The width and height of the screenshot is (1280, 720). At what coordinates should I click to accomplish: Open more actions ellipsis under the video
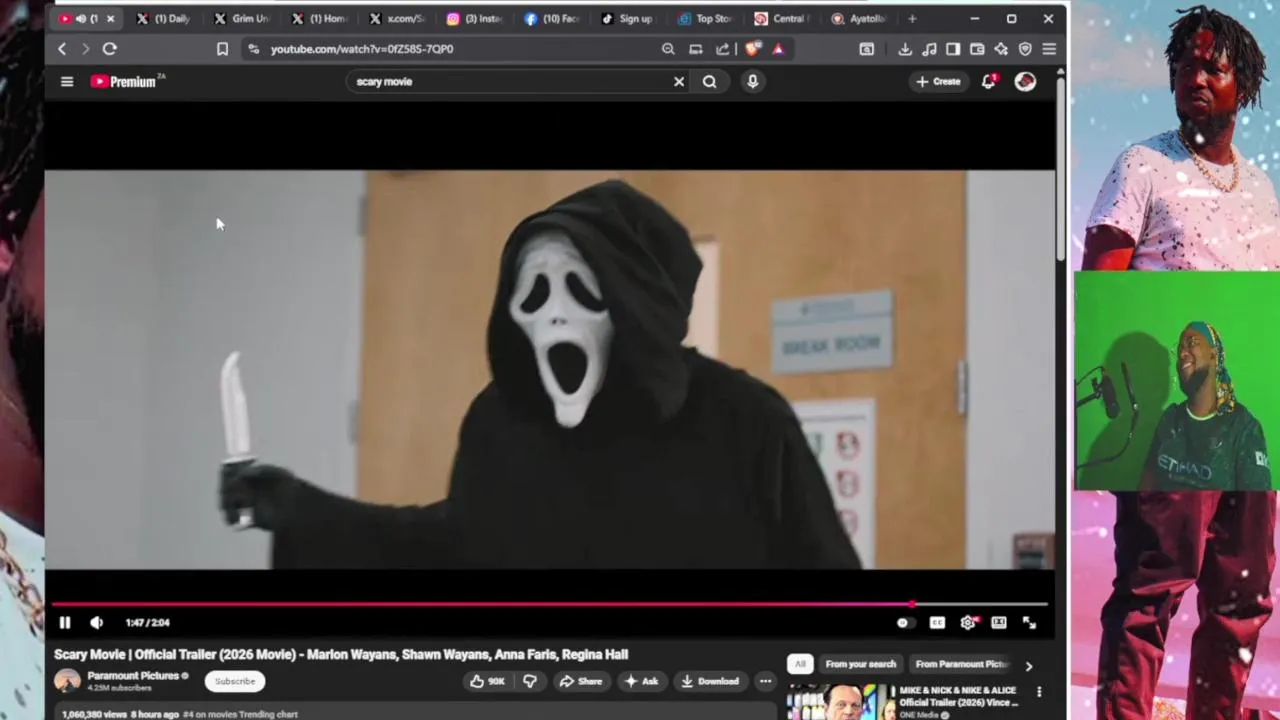click(x=765, y=681)
